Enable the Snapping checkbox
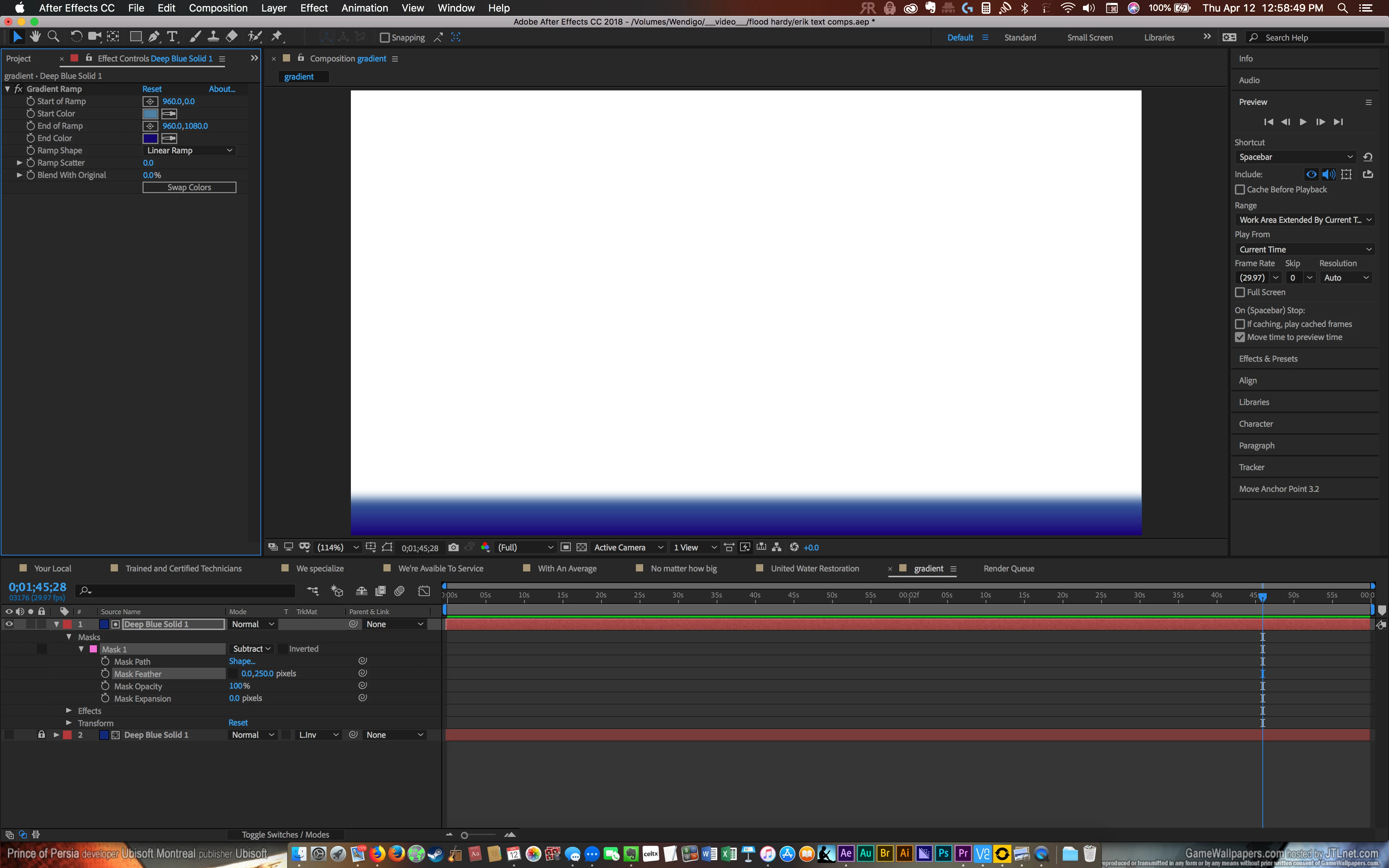Image resolution: width=1389 pixels, height=868 pixels. [x=385, y=38]
